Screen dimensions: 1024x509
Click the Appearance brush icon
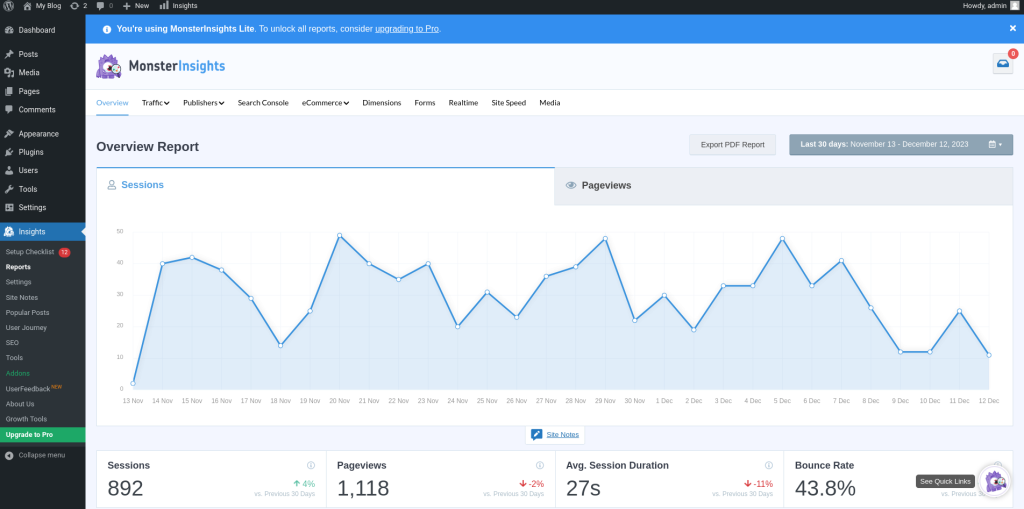pos(9,134)
